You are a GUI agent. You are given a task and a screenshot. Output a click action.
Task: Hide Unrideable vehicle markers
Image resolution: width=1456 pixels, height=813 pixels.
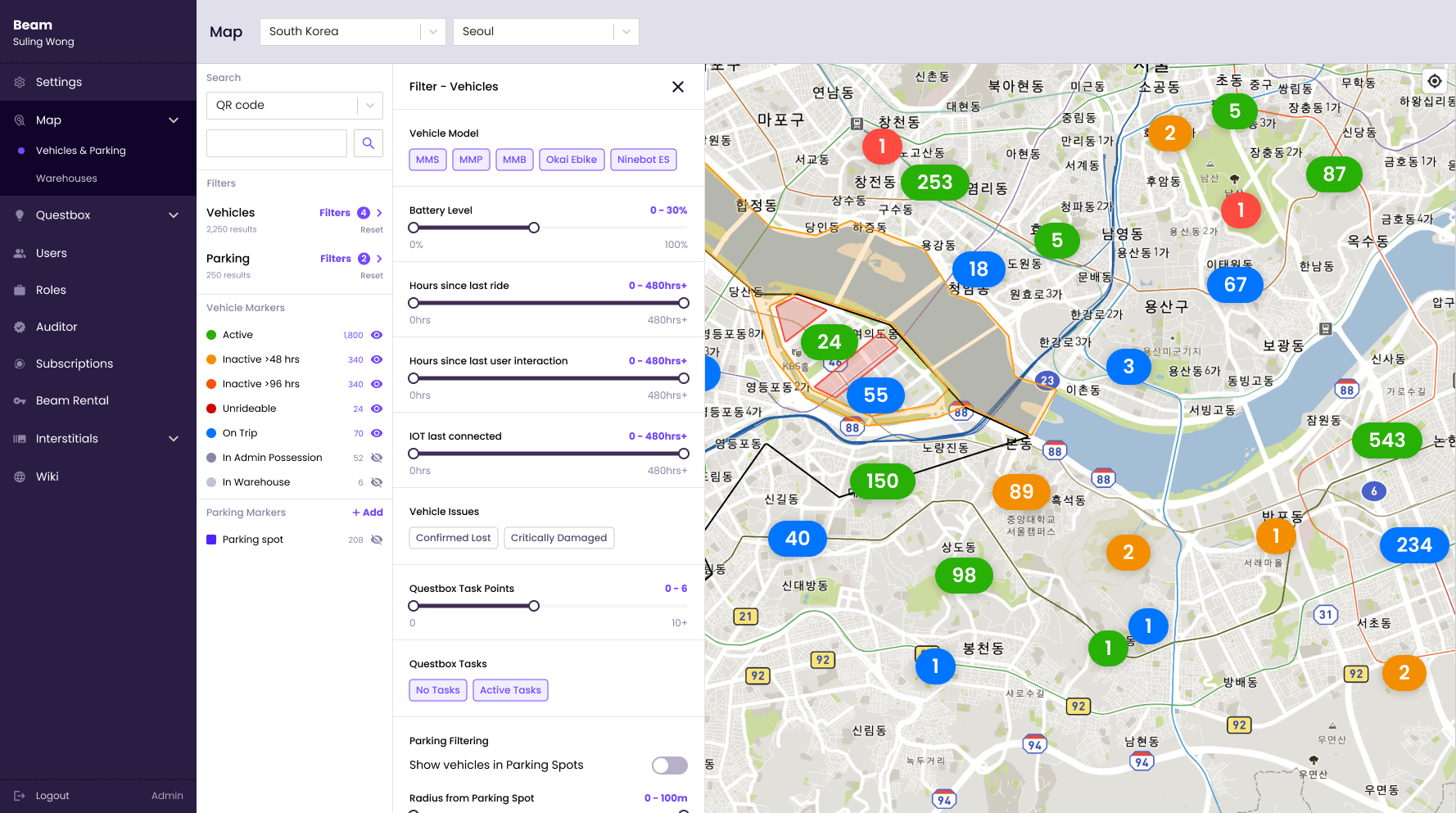click(x=377, y=409)
